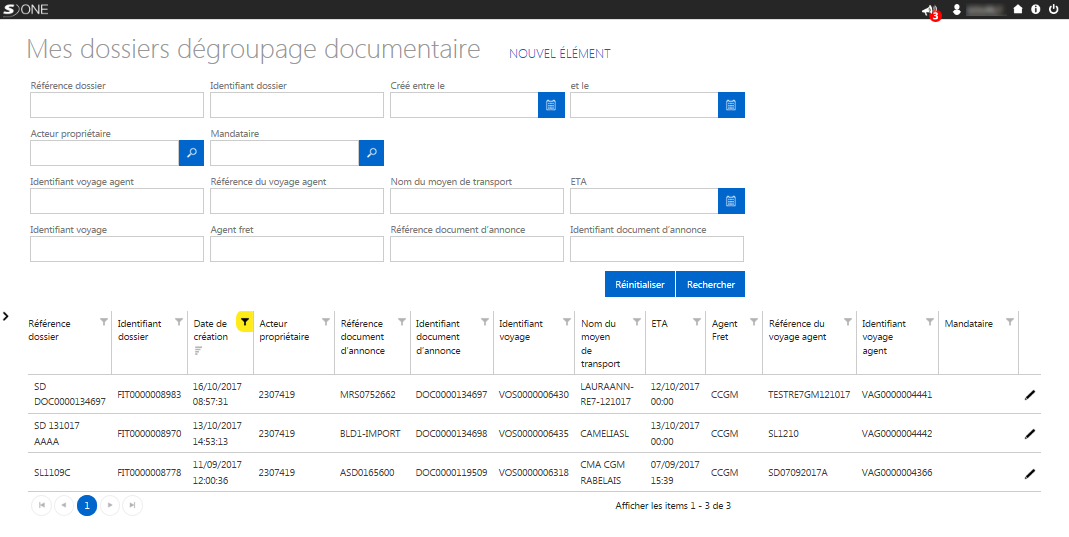Focus the Référence dossier input
The width and height of the screenshot is (1069, 537).
tap(117, 105)
